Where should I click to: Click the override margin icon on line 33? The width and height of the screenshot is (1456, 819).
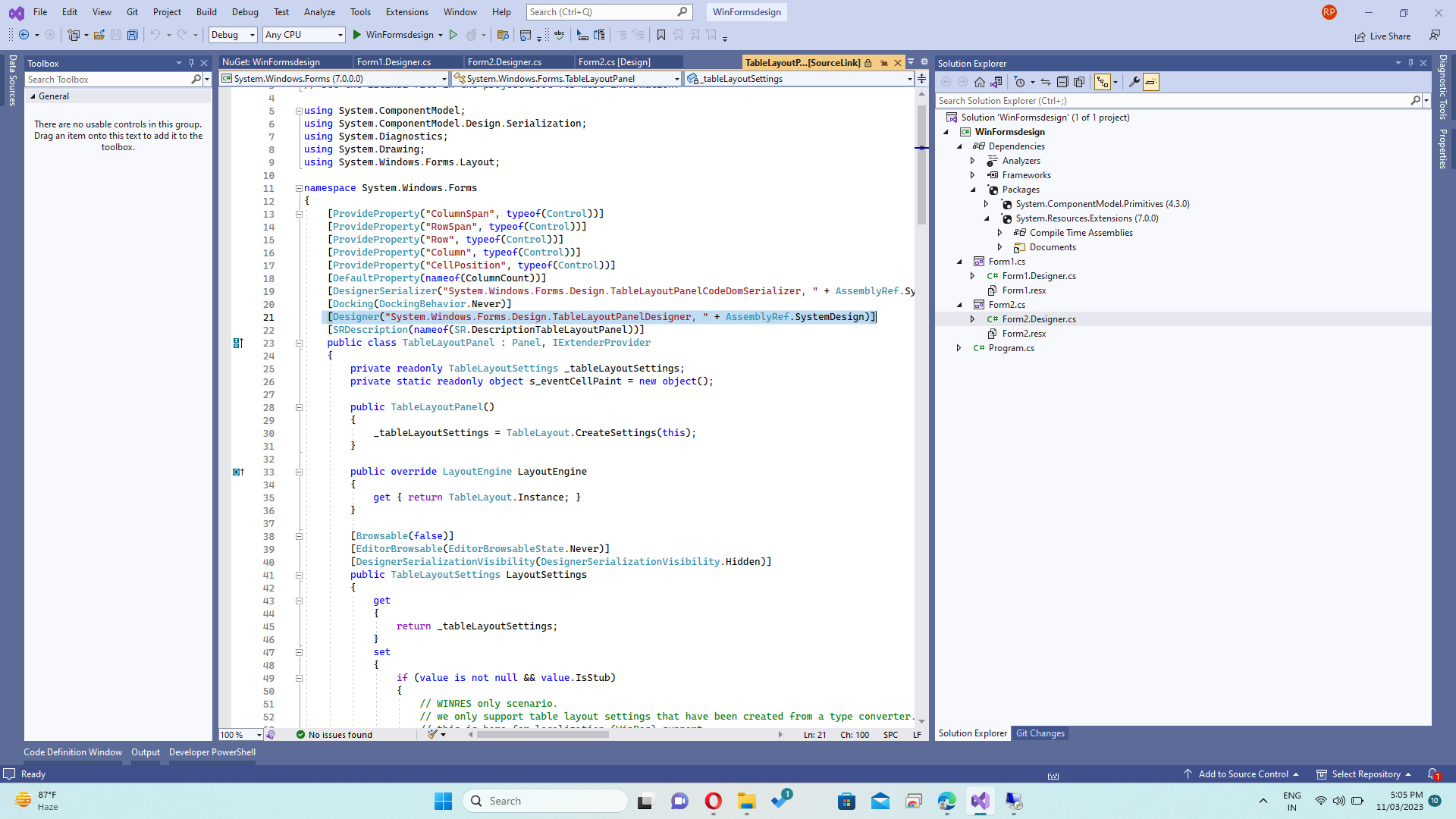click(238, 472)
